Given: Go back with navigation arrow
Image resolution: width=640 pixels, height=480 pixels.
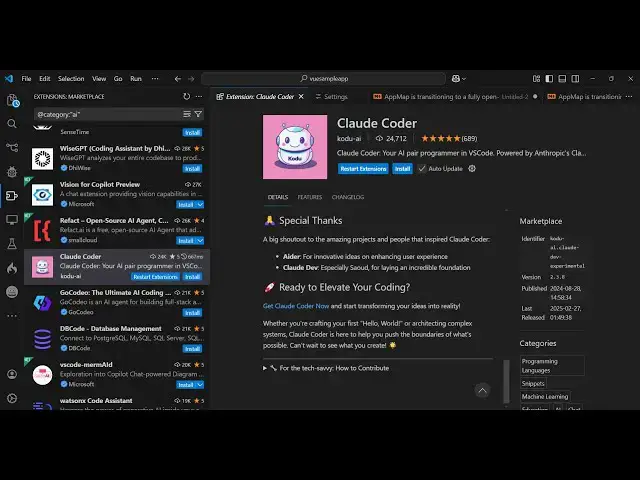Looking at the screenshot, I should click(178, 79).
